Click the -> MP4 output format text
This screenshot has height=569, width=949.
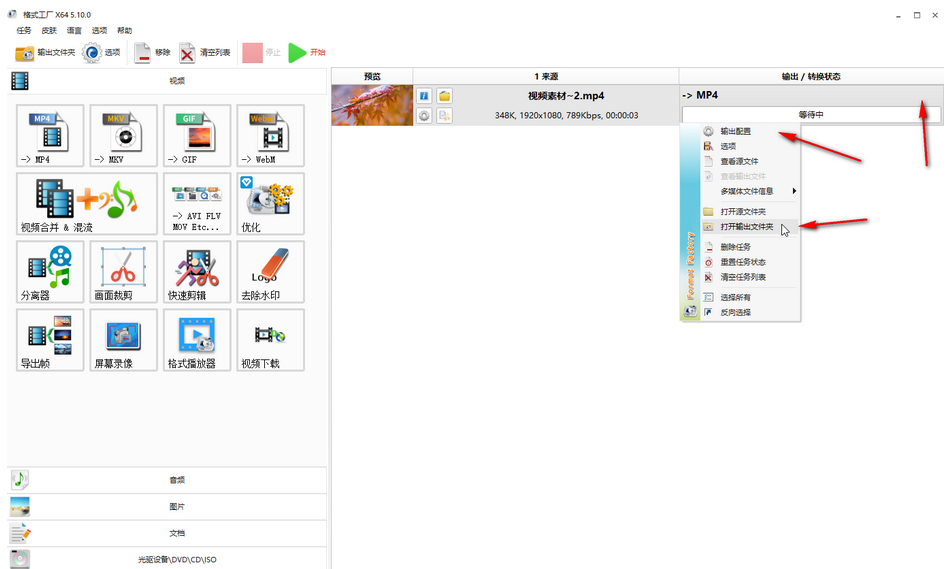pyautogui.click(x=700, y=95)
